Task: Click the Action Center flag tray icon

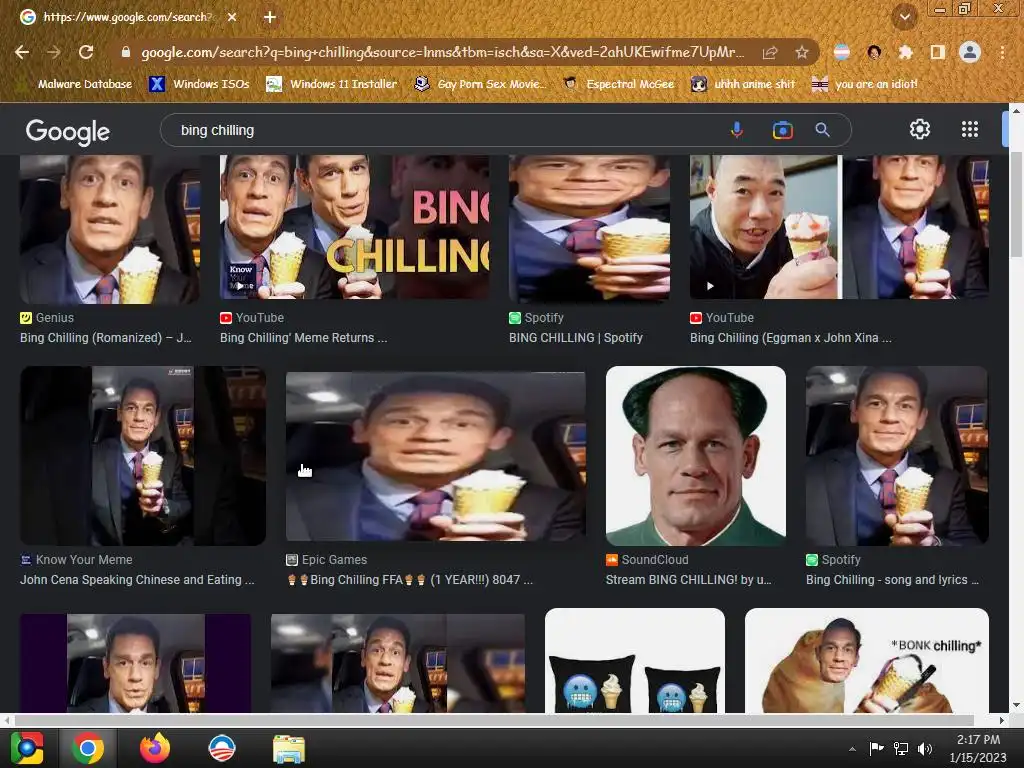Action: point(876,748)
